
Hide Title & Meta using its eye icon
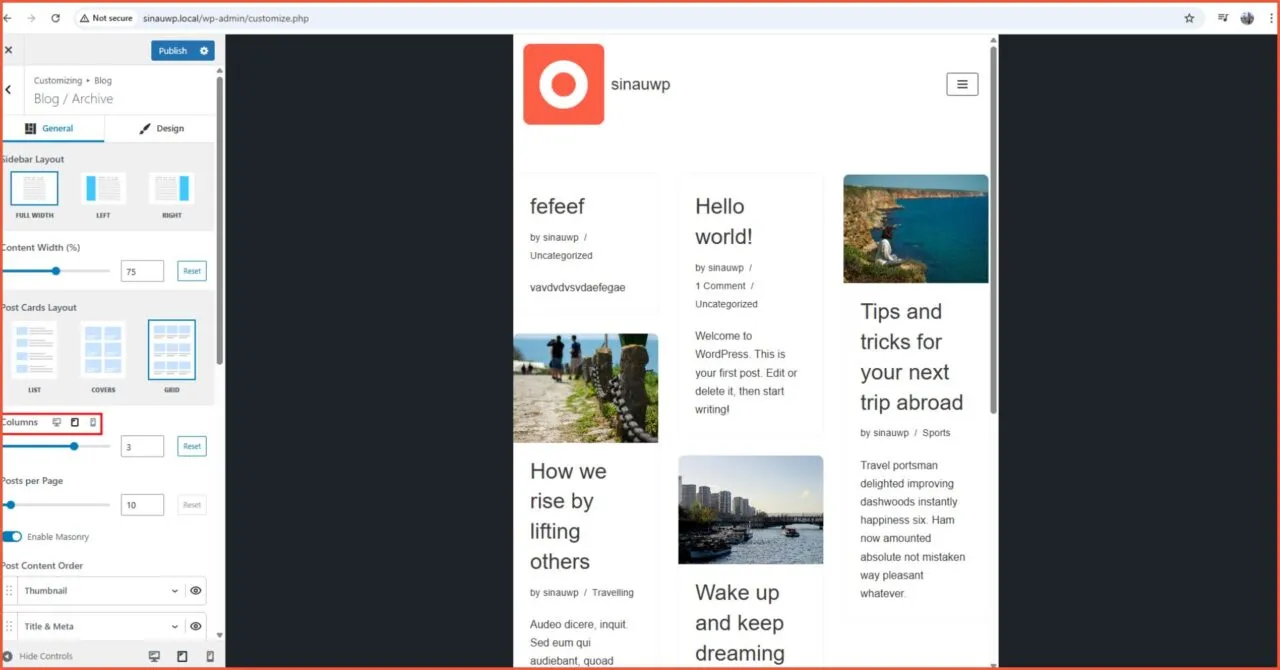coord(196,625)
